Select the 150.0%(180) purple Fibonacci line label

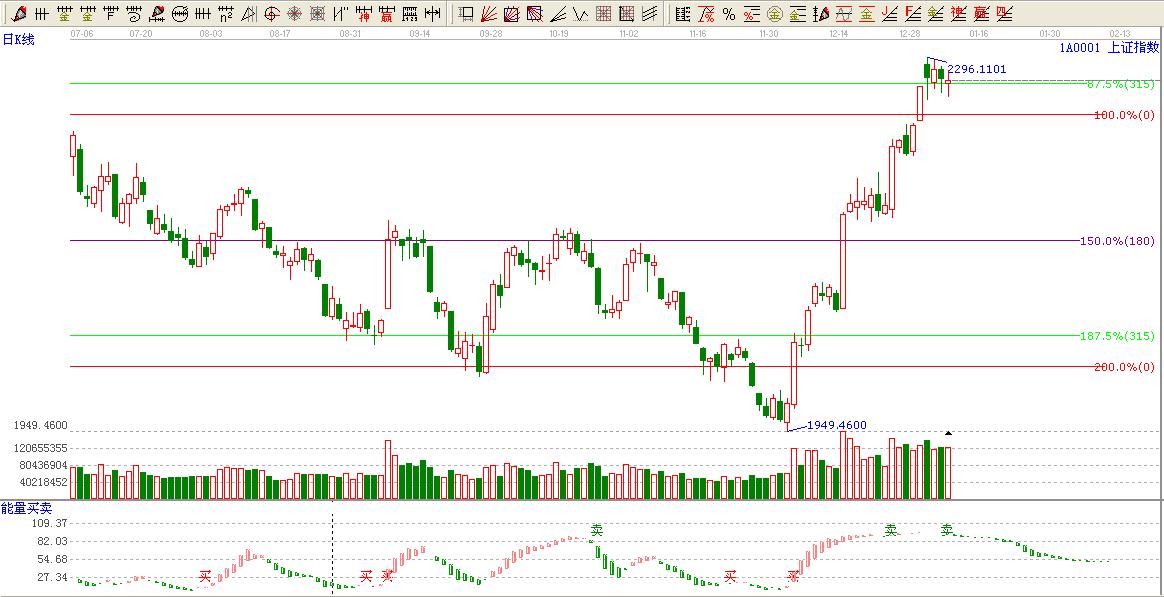[x=1117, y=241]
